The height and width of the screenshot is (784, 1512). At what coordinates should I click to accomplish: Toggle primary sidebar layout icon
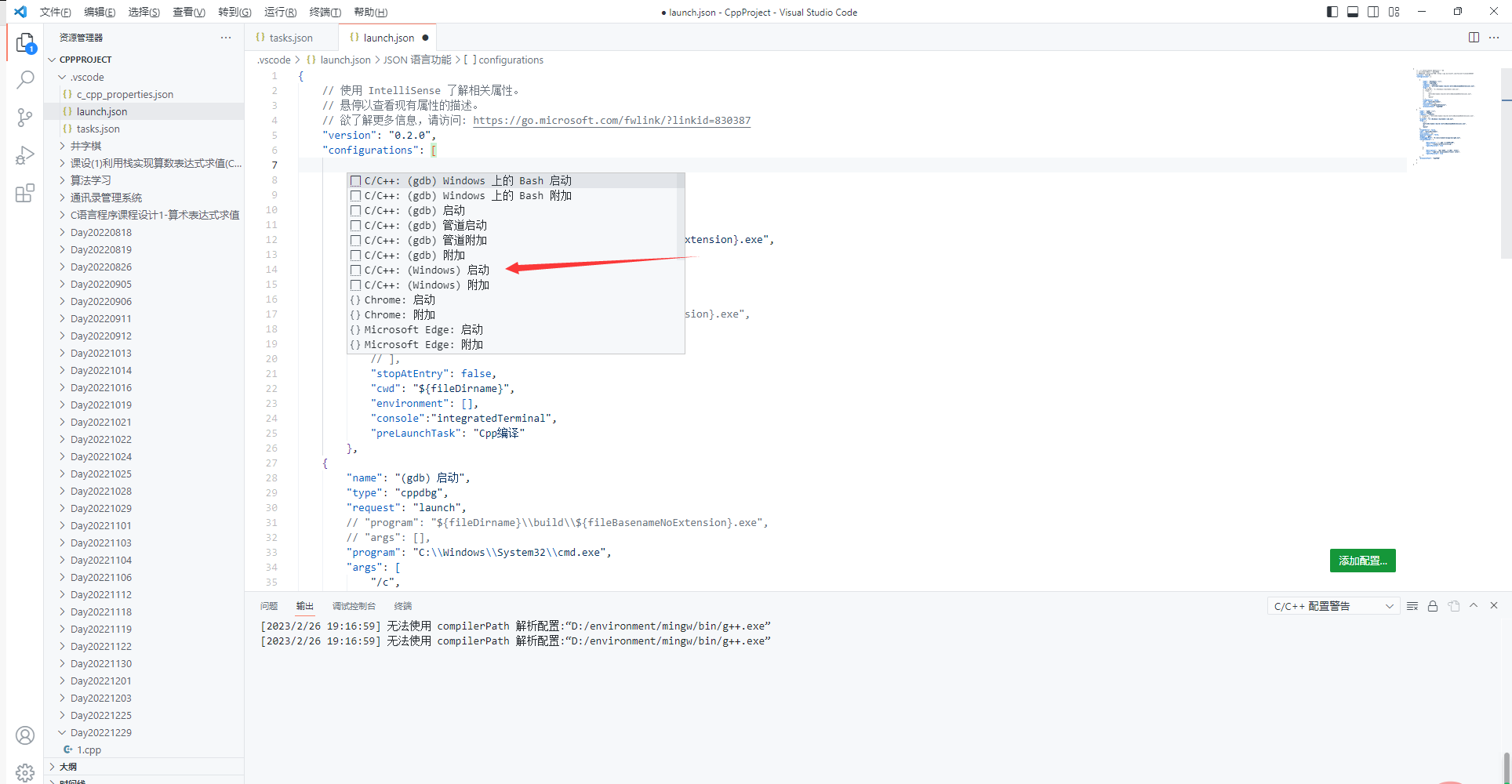tap(1332, 12)
